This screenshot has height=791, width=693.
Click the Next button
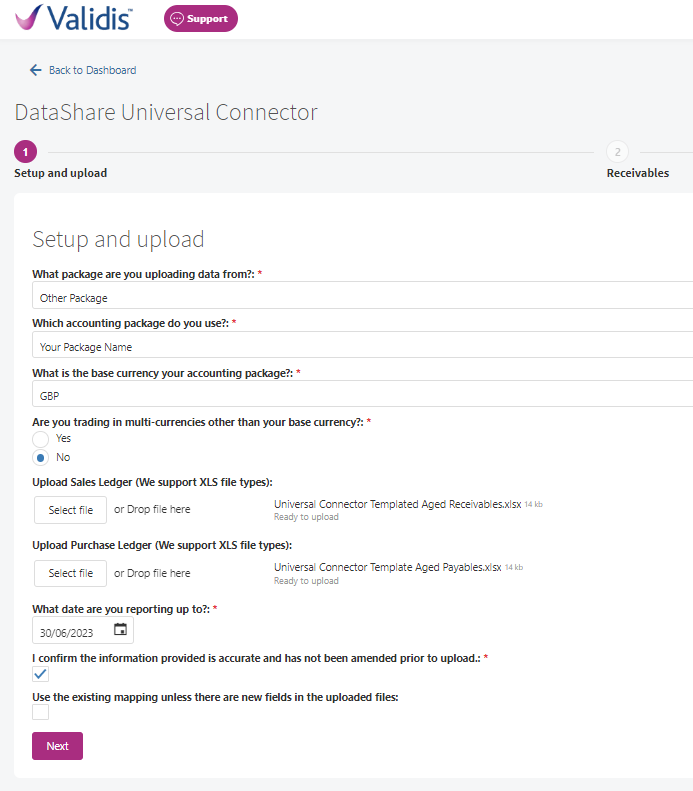57,746
